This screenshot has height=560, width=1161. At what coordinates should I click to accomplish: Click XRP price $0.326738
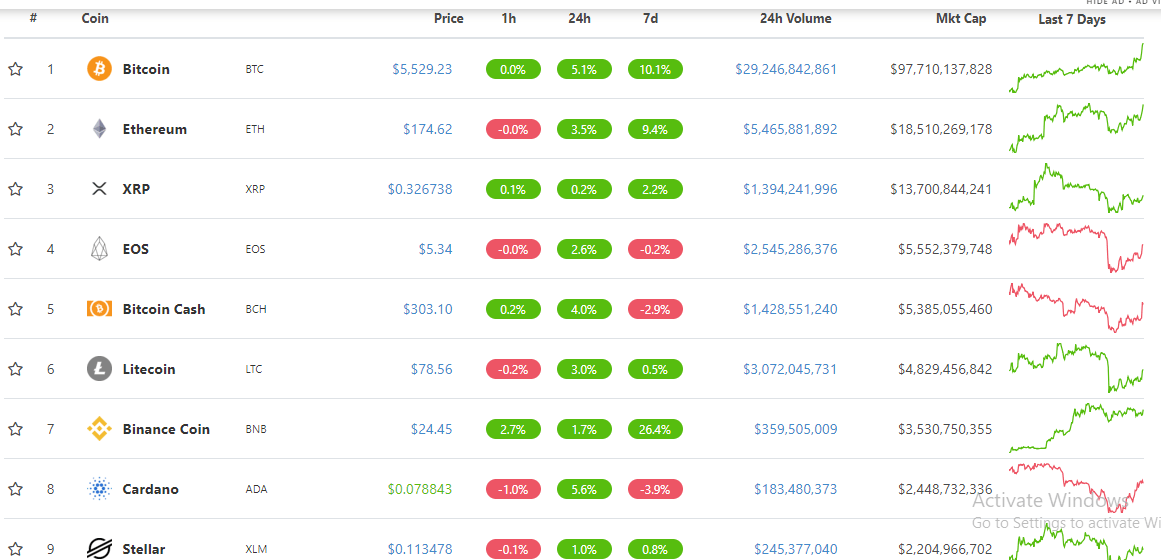click(x=420, y=189)
